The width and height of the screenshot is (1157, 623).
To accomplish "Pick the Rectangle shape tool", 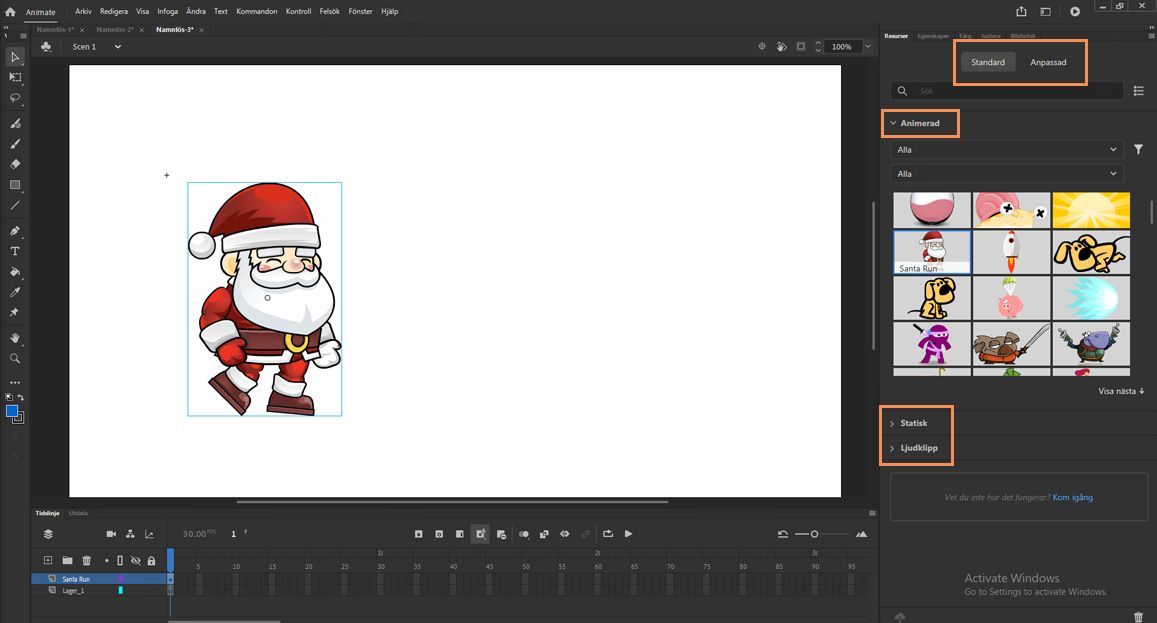I will tap(15, 185).
